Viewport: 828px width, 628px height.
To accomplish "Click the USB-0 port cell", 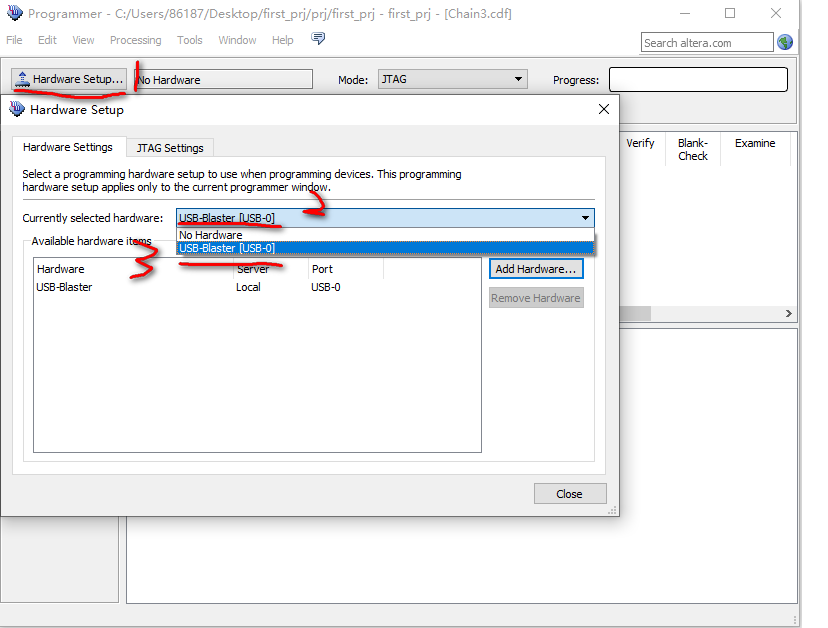I will click(x=326, y=287).
